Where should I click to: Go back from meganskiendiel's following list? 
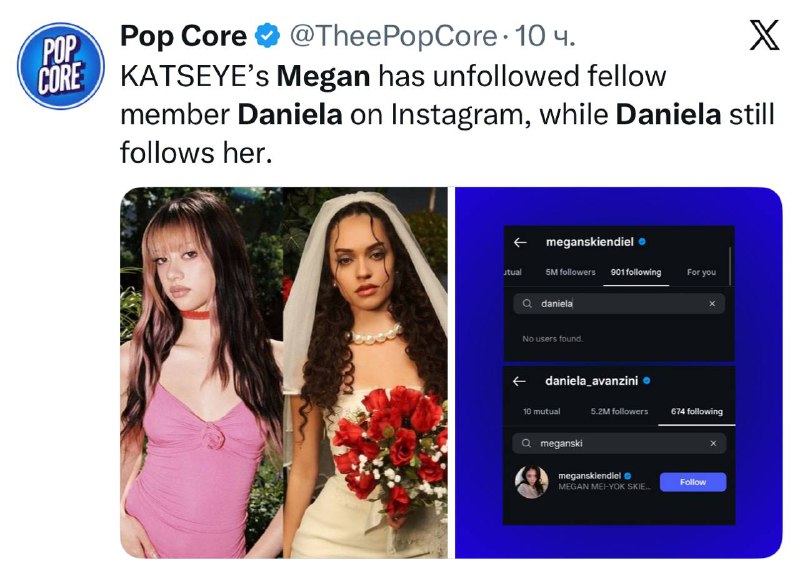[x=520, y=242]
